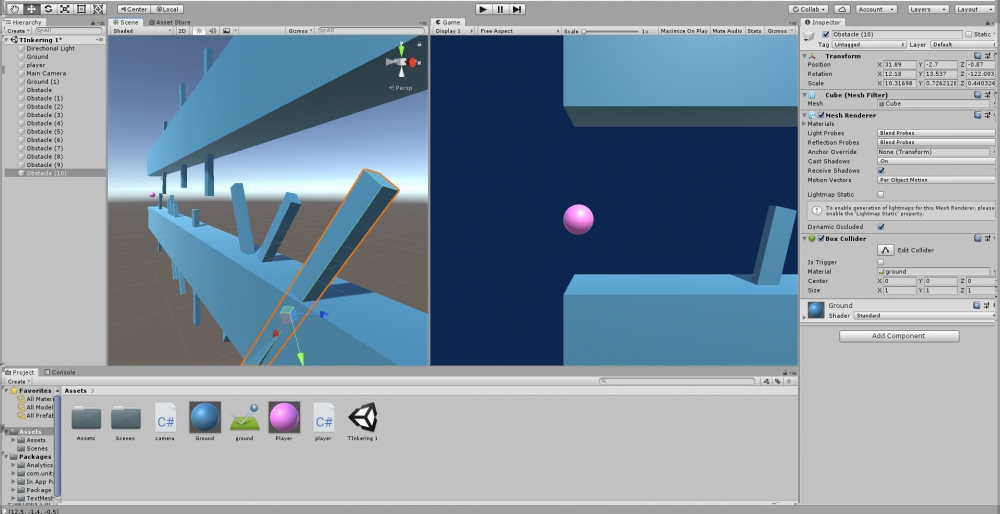Enable the Is Trigger checkbox
Image resolution: width=1000 pixels, height=514 pixels.
coord(881,262)
